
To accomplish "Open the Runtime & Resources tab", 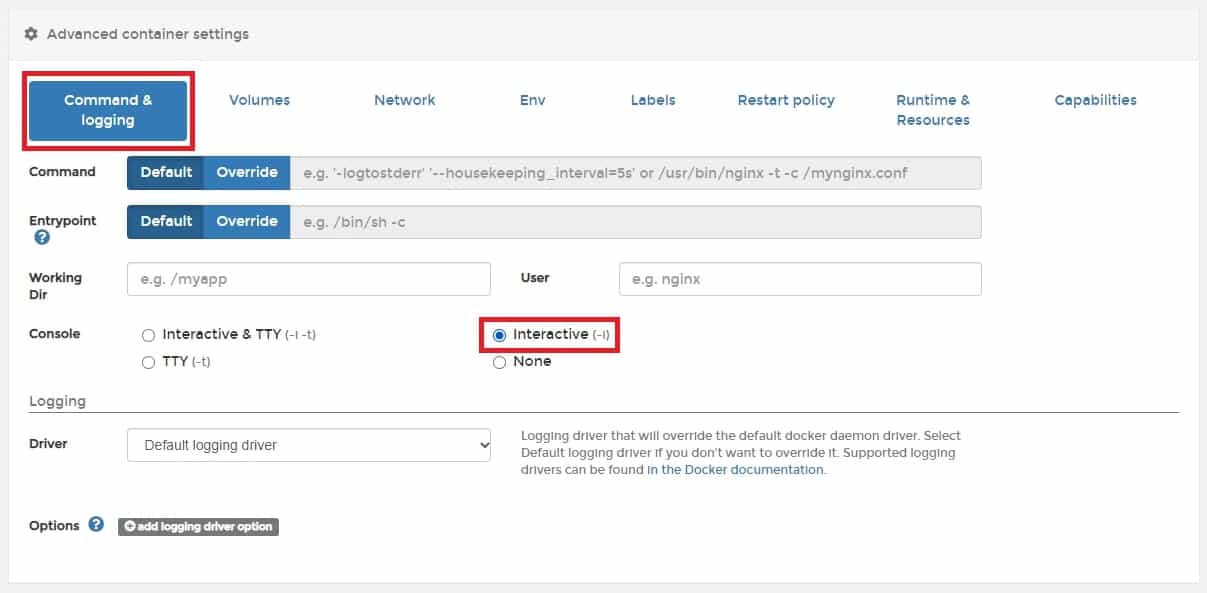I will 932,110.
